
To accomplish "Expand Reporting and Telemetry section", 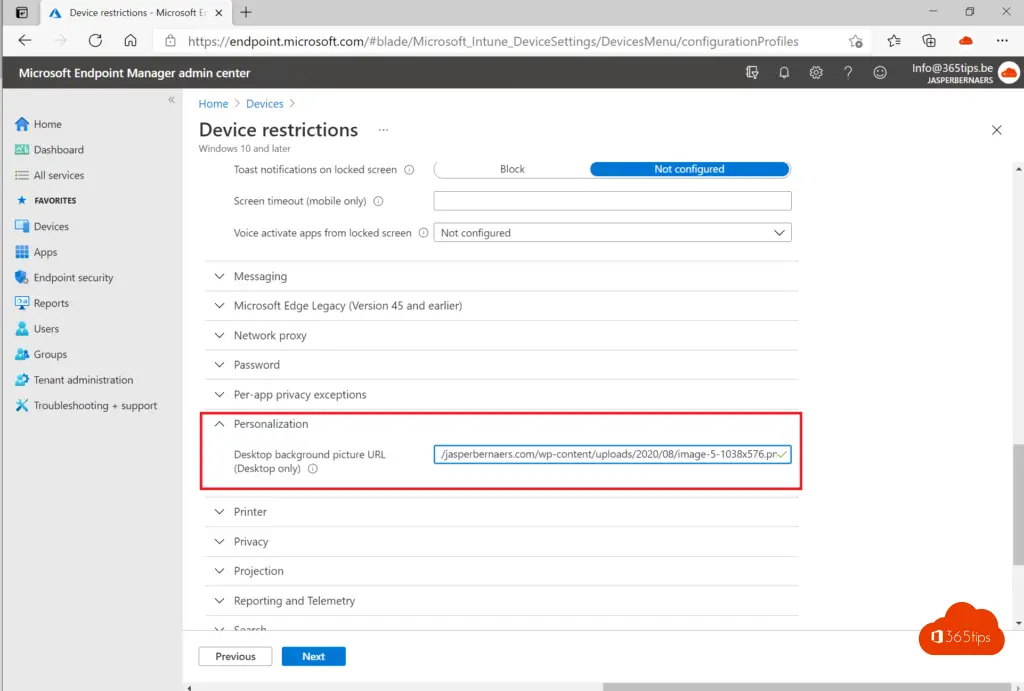I will pos(502,601).
